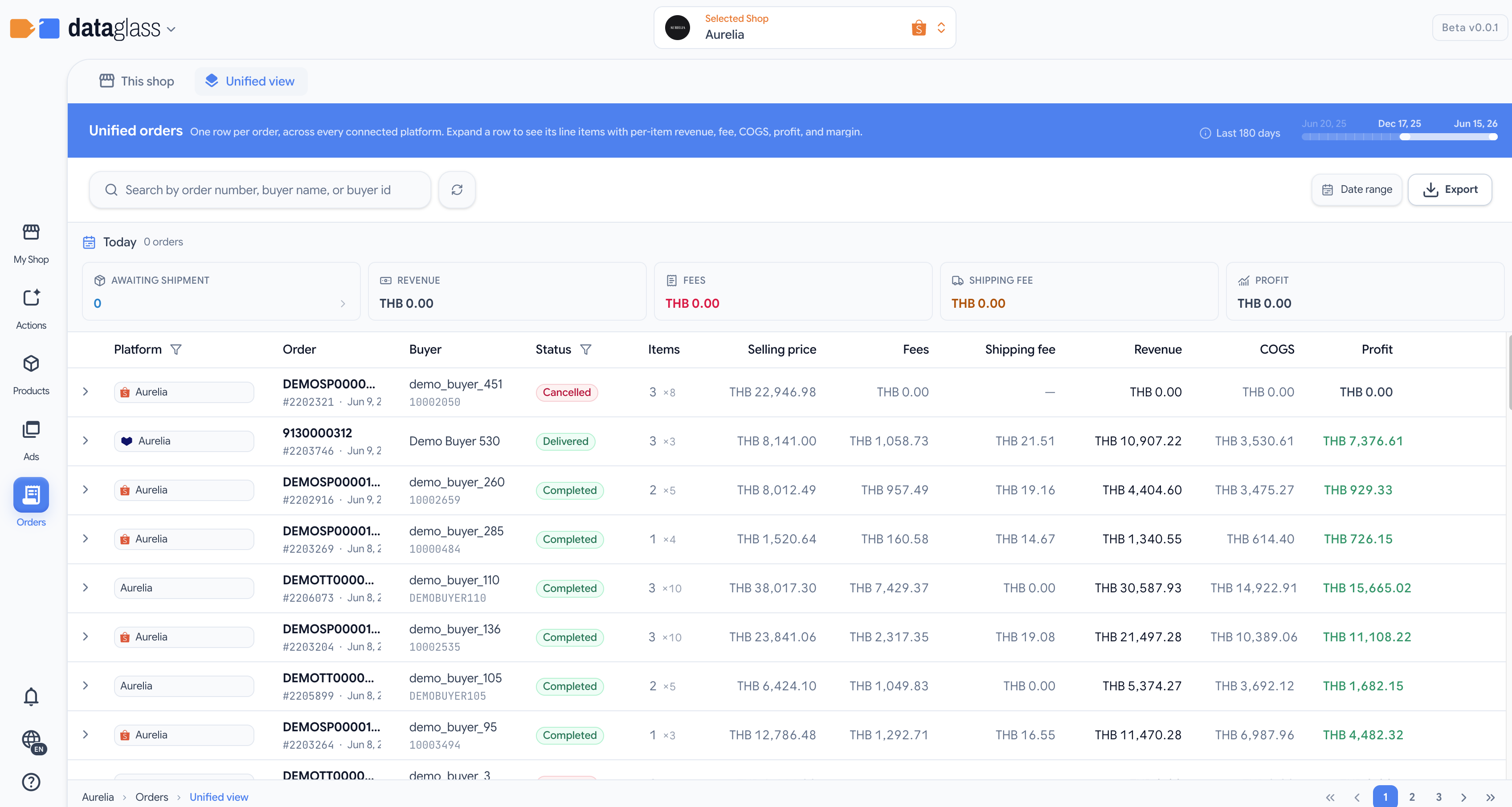Go to next page arrow
The height and width of the screenshot is (807, 1512).
1463,797
